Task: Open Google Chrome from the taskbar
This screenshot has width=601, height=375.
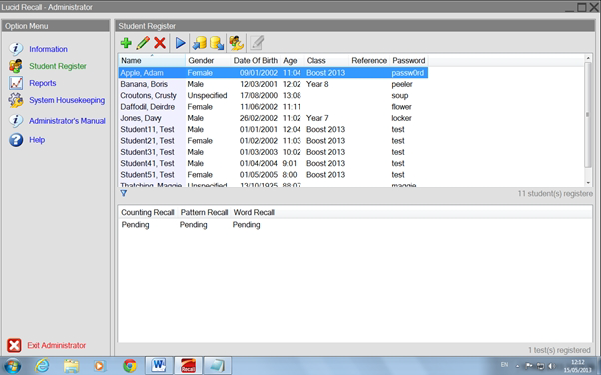Action: click(x=130, y=365)
